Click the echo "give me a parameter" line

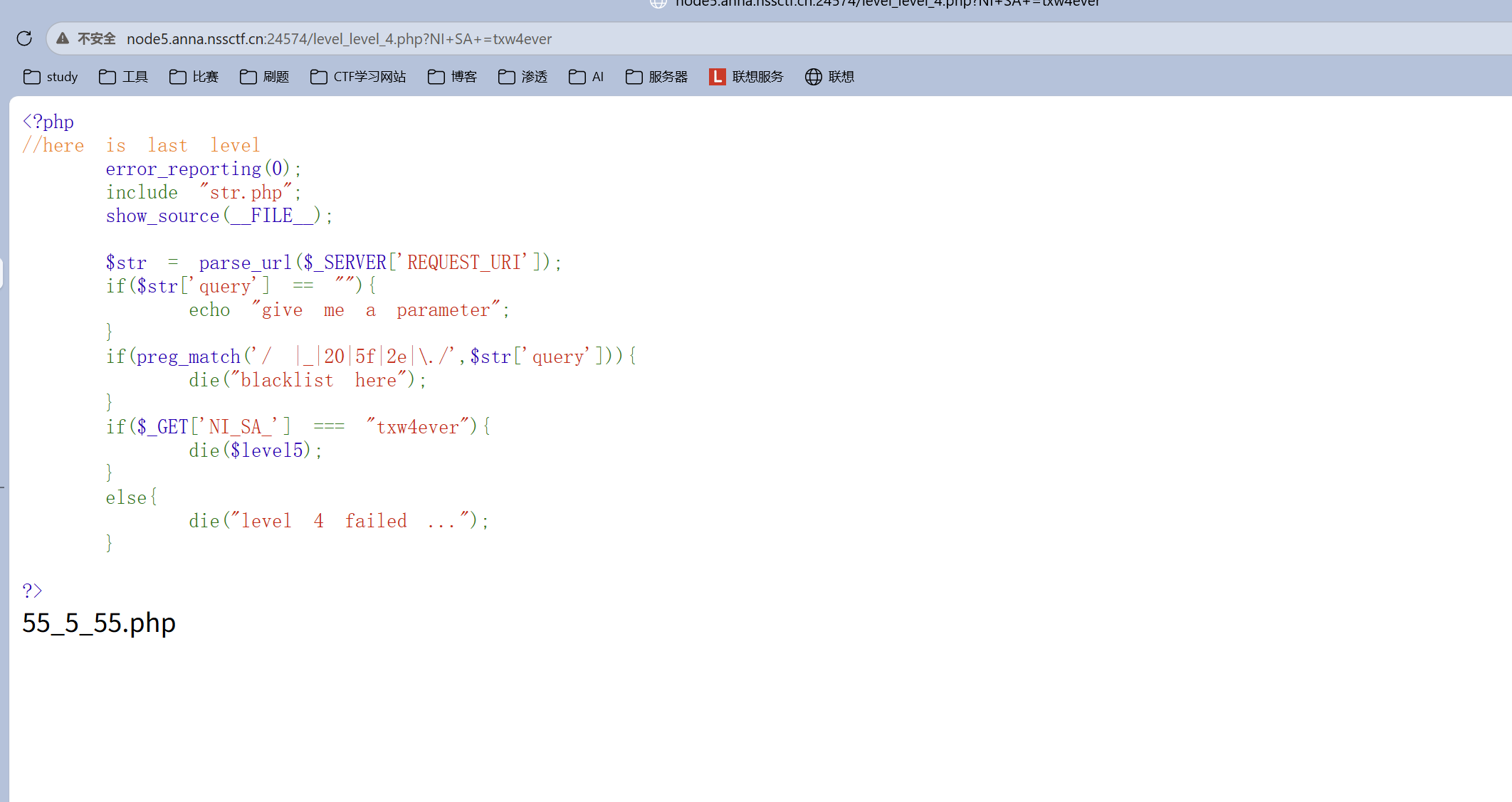[x=350, y=310]
